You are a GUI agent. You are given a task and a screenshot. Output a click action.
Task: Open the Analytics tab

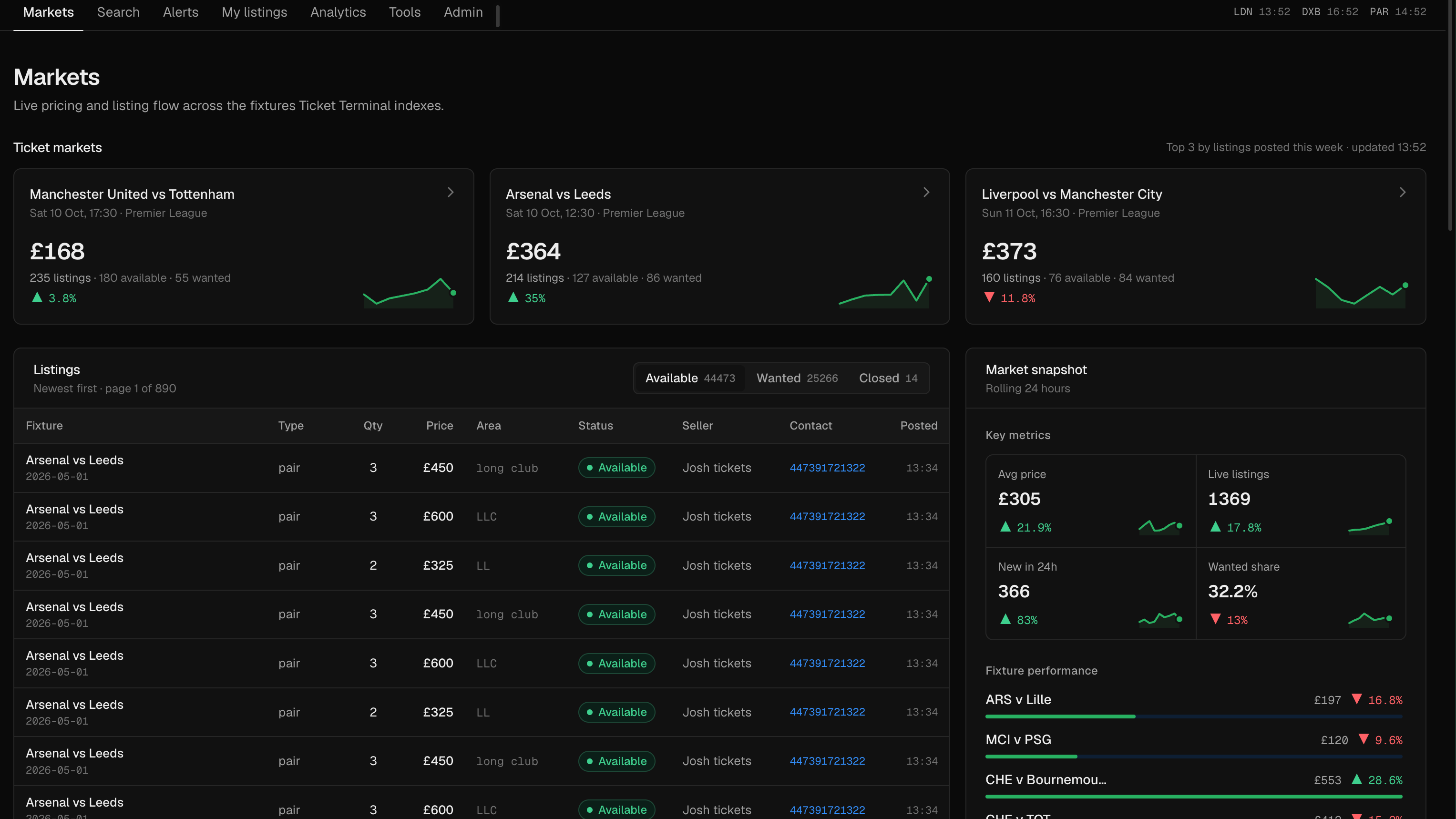338,12
